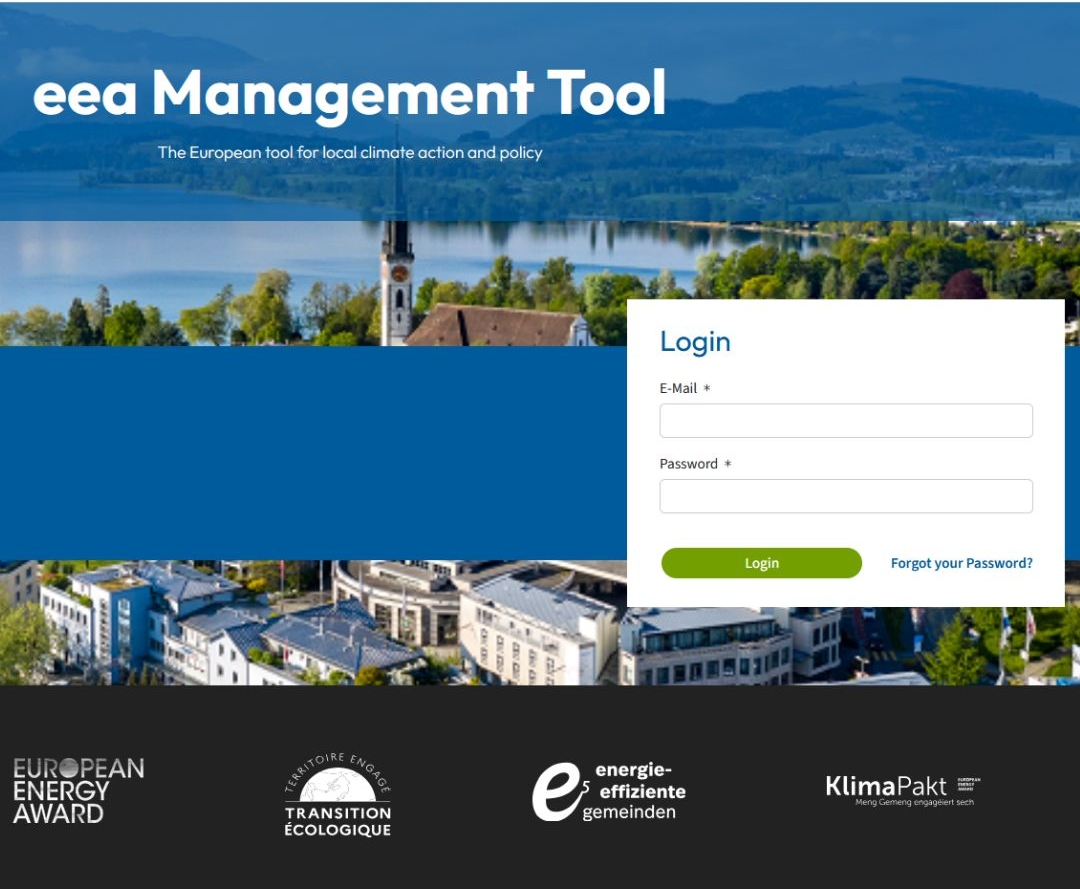Click the Transition Écologique logo text
The image size is (1080, 889).
[337, 821]
